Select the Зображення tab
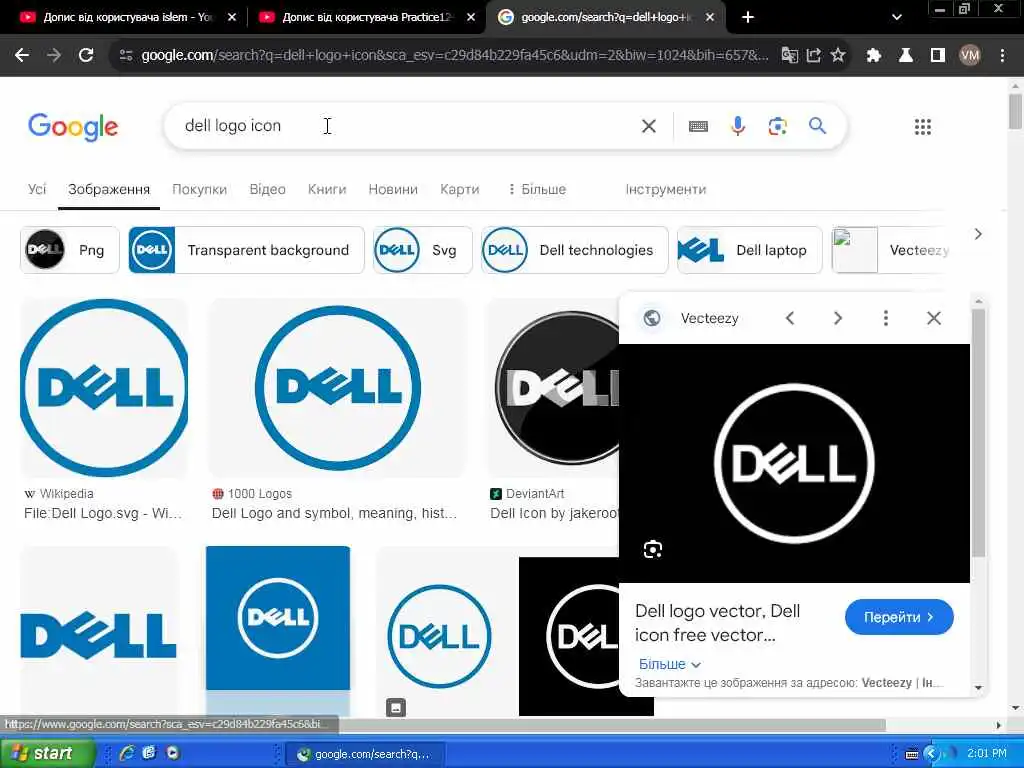This screenshot has width=1024, height=768. pyautogui.click(x=109, y=189)
